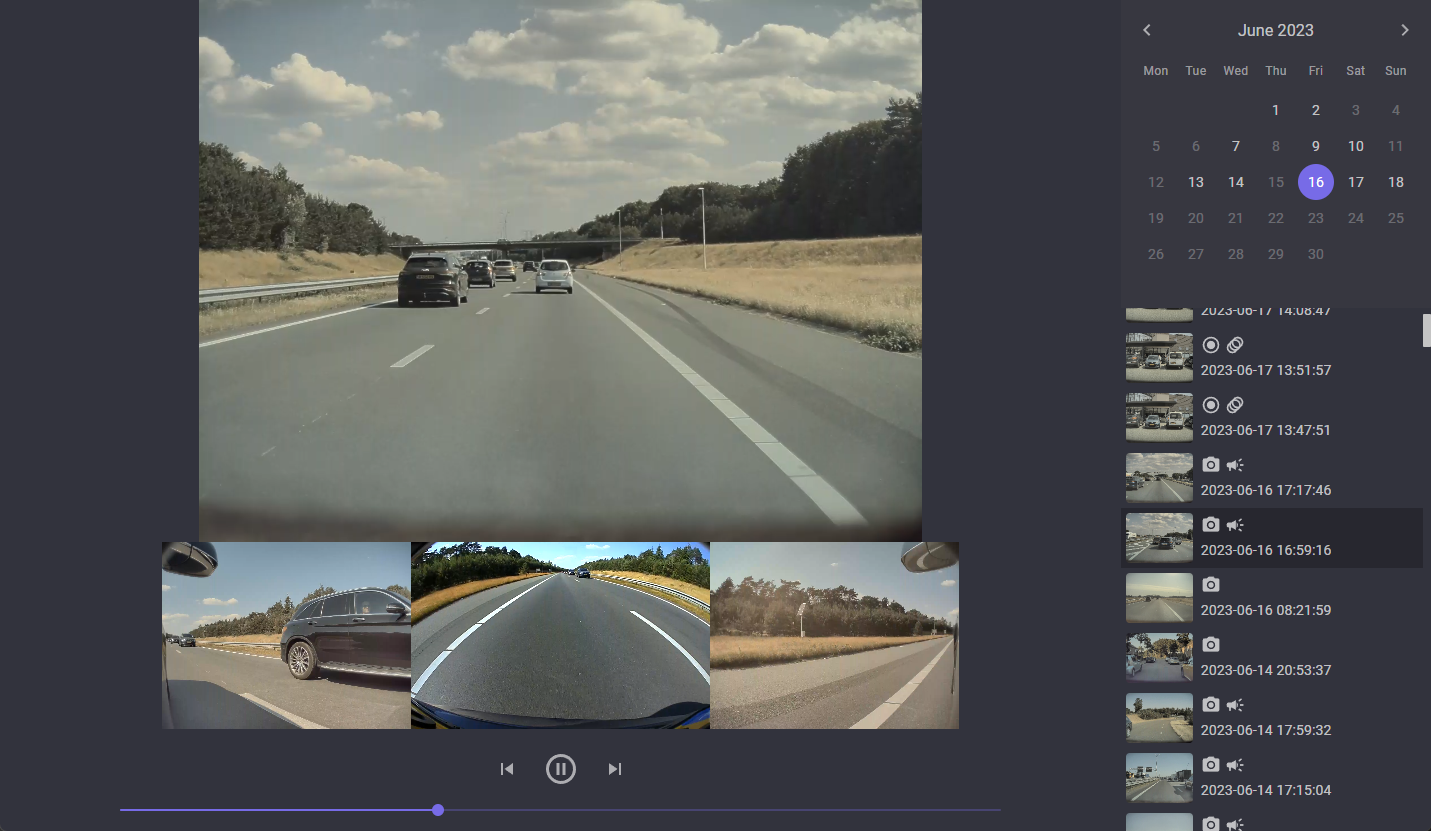The width and height of the screenshot is (1431, 831).
Task: Click camera icon on 17:17:46 clip
Action: (x=1211, y=465)
